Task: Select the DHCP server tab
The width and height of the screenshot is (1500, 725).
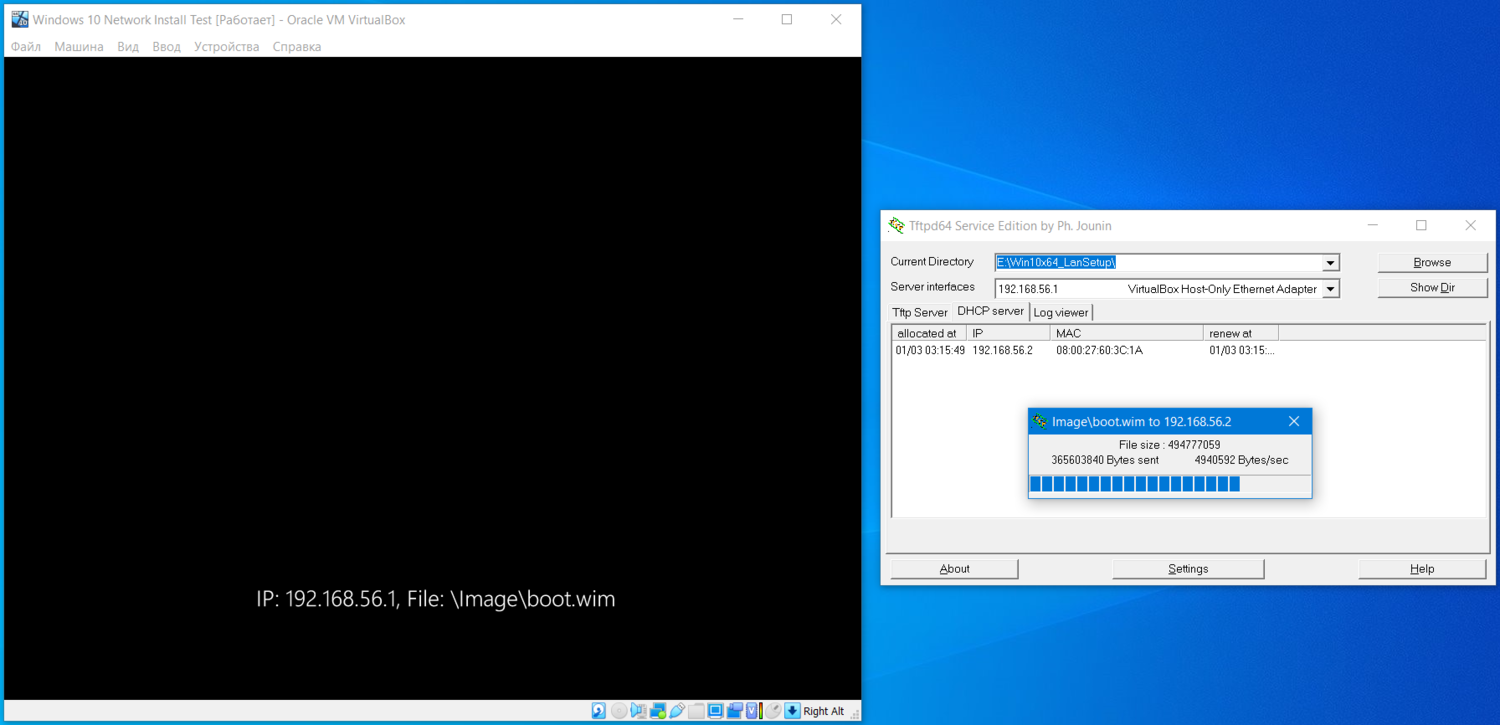Action: (990, 311)
